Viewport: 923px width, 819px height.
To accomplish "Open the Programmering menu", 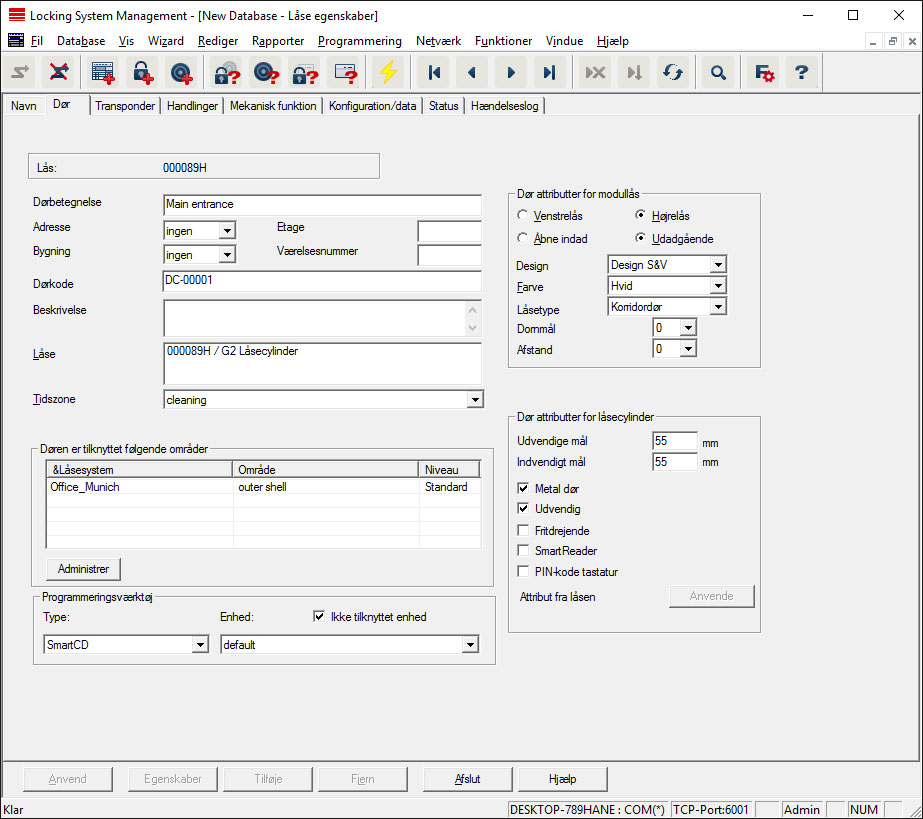I will click(x=359, y=41).
